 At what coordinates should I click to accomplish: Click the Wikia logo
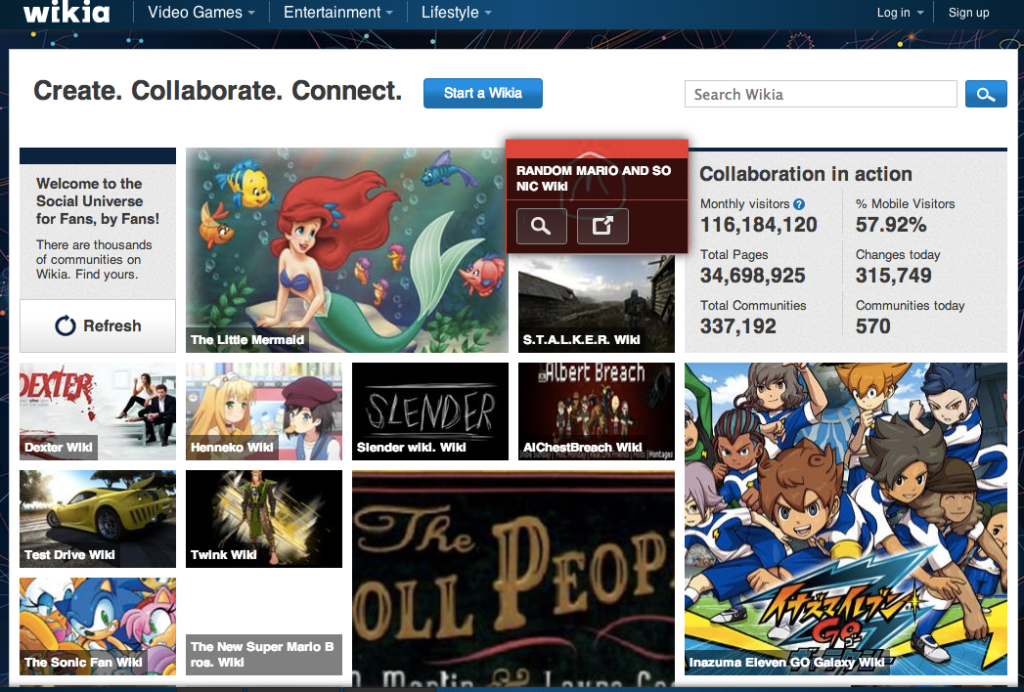click(67, 12)
